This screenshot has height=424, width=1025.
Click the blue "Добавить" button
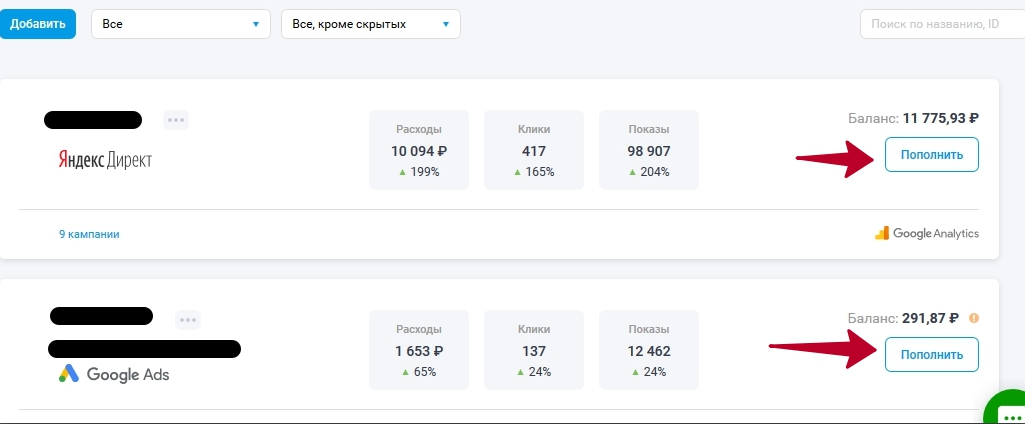coord(38,24)
